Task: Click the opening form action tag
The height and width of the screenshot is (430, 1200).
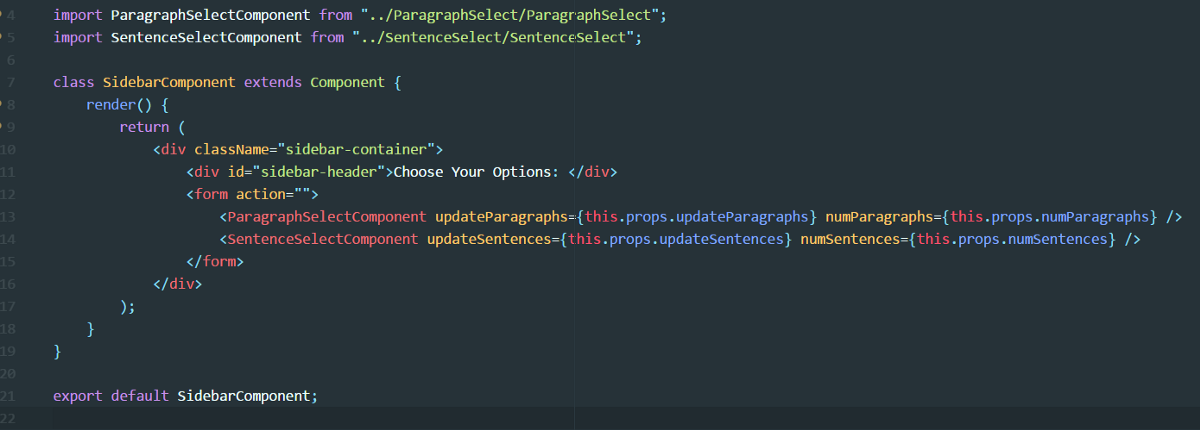Action: (252, 194)
